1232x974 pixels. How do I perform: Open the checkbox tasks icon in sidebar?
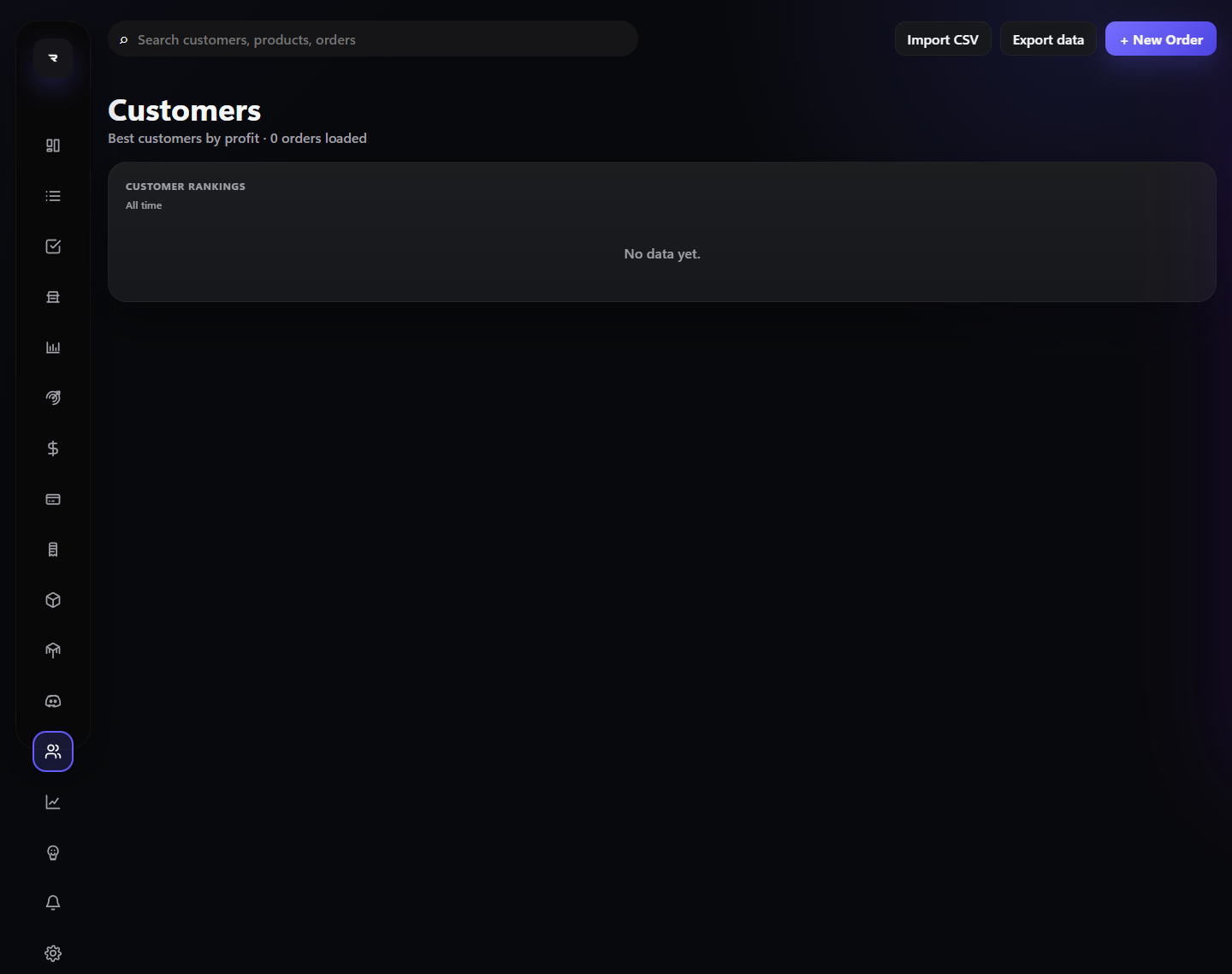coord(53,246)
